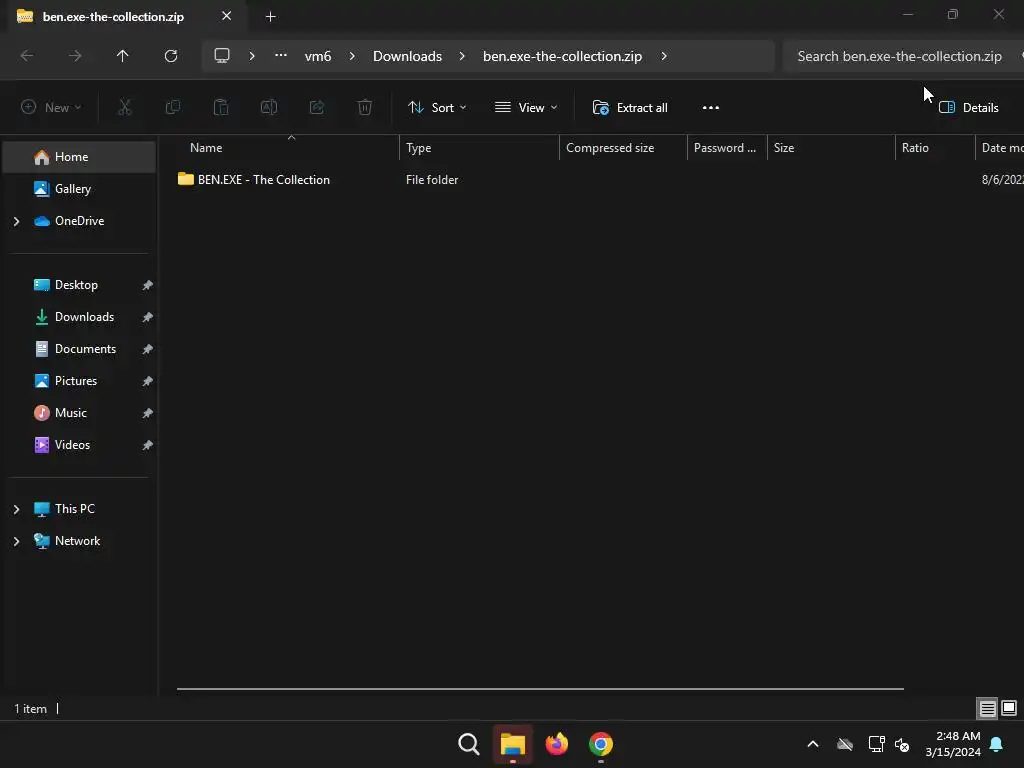Open OneDrive in navigation pane
Screen dimensions: 1024x768
click(x=79, y=221)
